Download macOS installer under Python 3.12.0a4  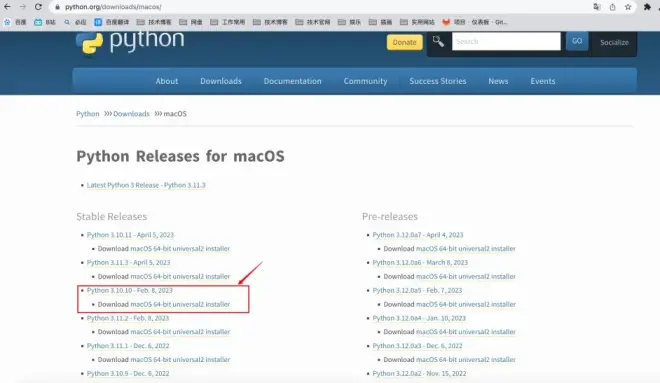(x=466, y=332)
